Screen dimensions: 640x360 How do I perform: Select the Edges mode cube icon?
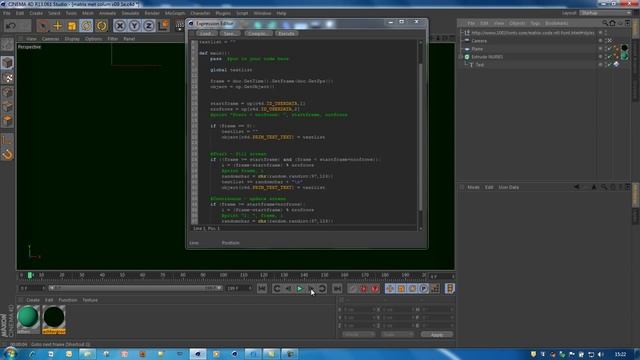(7, 107)
